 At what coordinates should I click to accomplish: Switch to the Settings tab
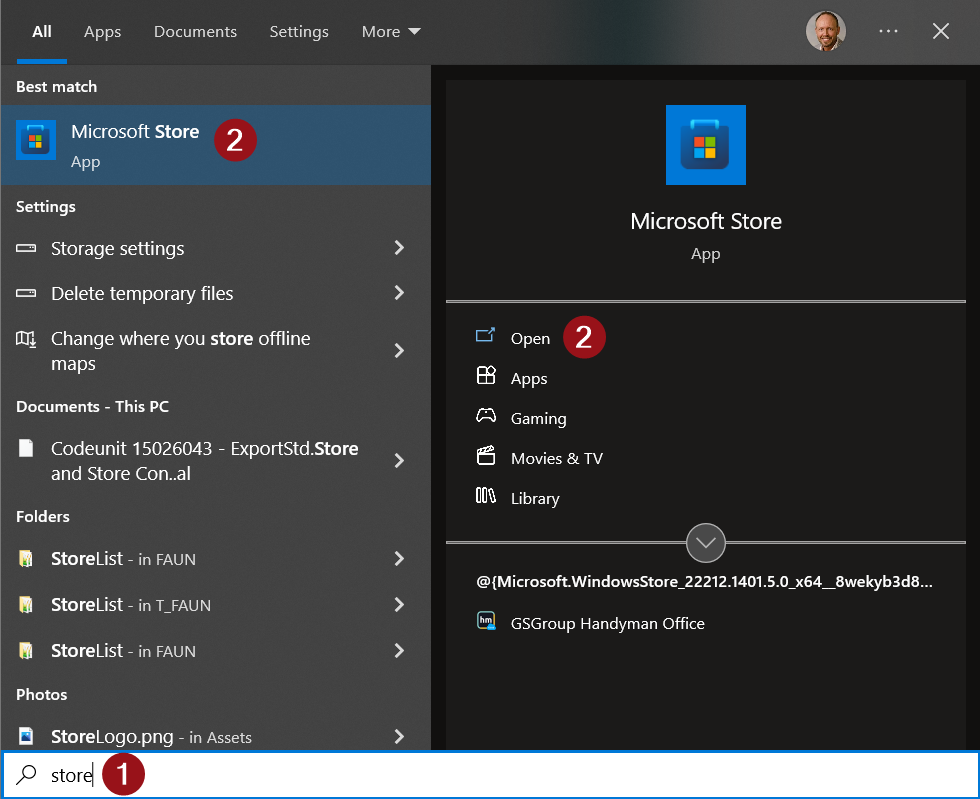[299, 31]
